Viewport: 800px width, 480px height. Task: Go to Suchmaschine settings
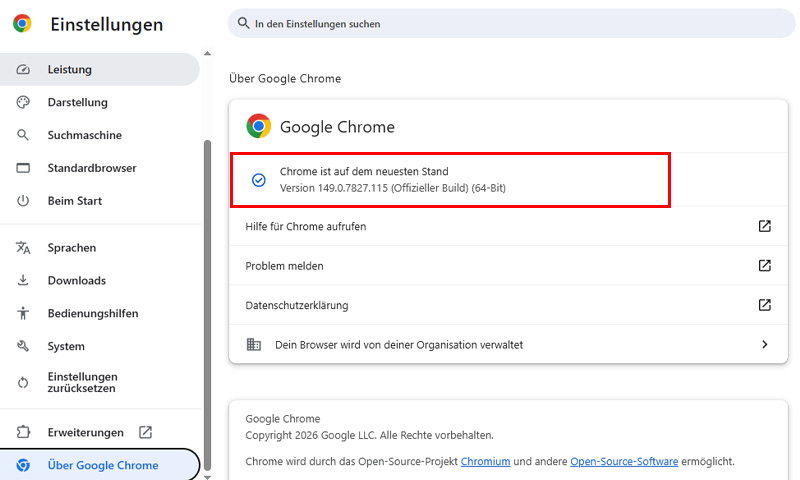pyautogui.click(x=99, y=135)
